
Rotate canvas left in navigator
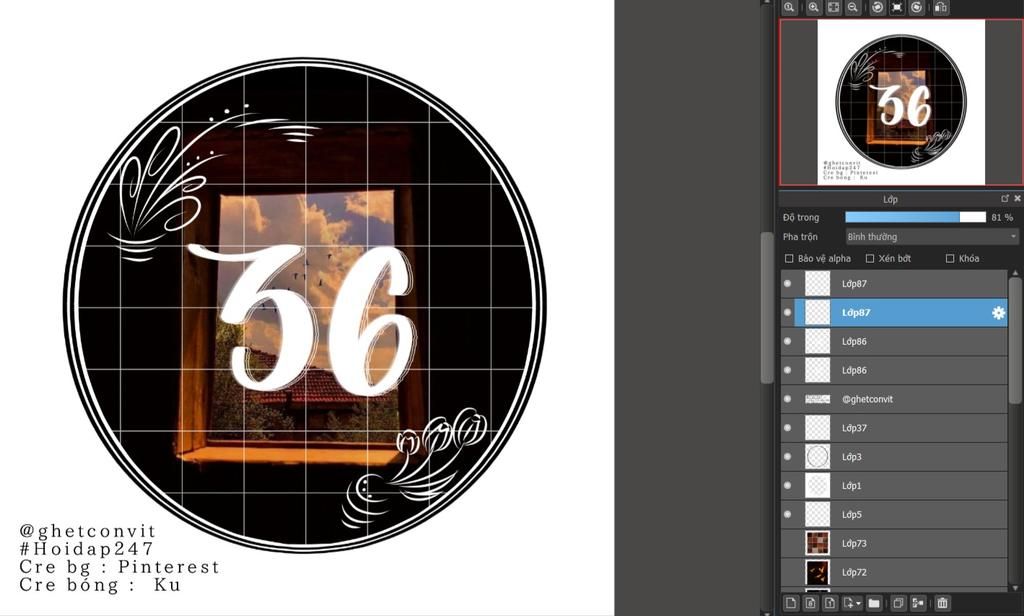[x=877, y=7]
